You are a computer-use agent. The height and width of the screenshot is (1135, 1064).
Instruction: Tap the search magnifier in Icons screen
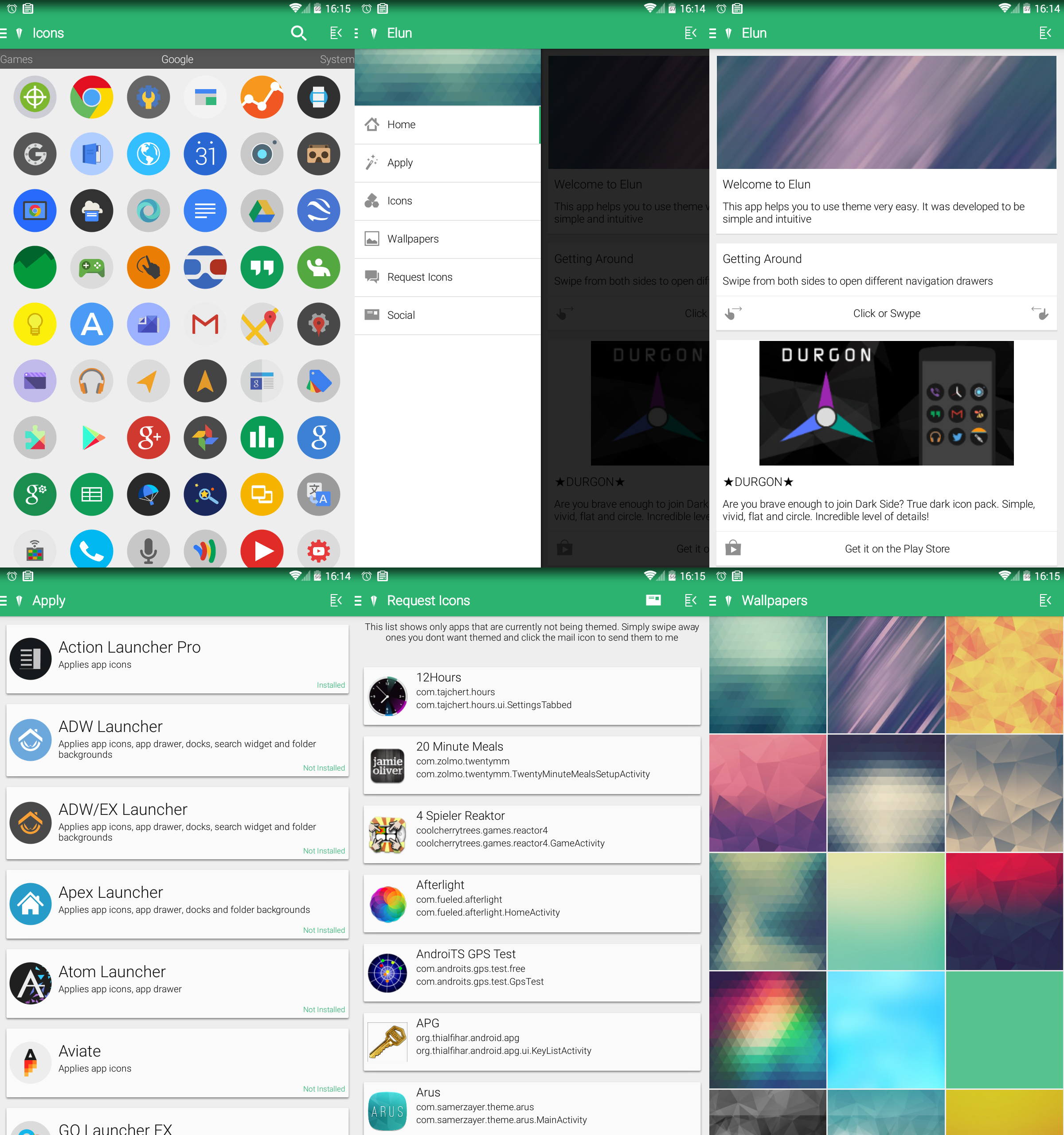(298, 33)
